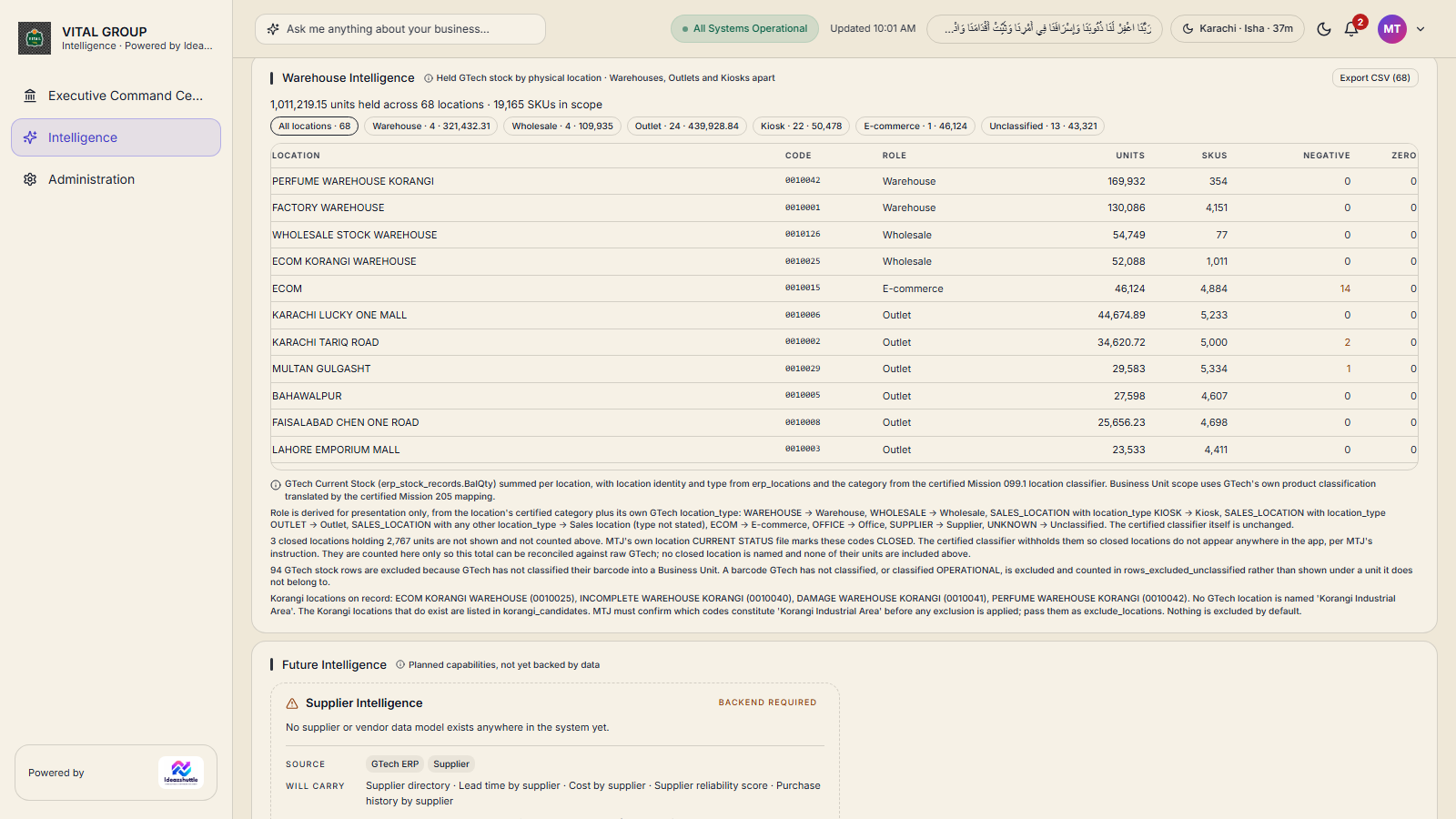Click the Supplier Intelligence warning triangle icon
Image resolution: width=1456 pixels, height=819 pixels.
pyautogui.click(x=292, y=703)
